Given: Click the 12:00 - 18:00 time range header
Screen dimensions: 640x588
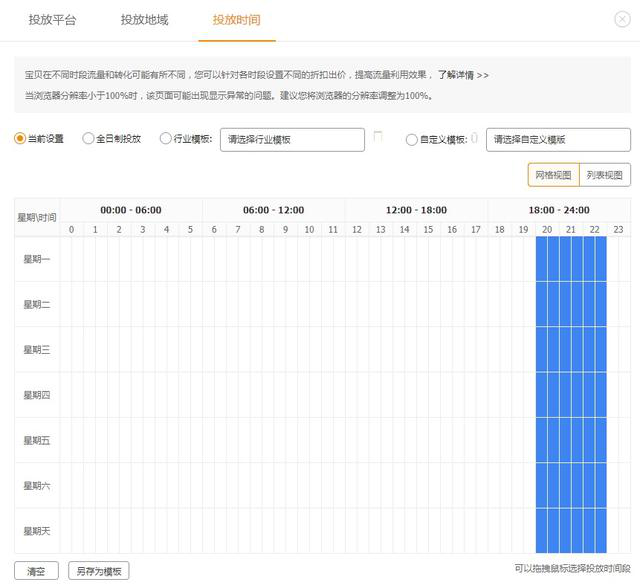Looking at the screenshot, I should point(416,210).
